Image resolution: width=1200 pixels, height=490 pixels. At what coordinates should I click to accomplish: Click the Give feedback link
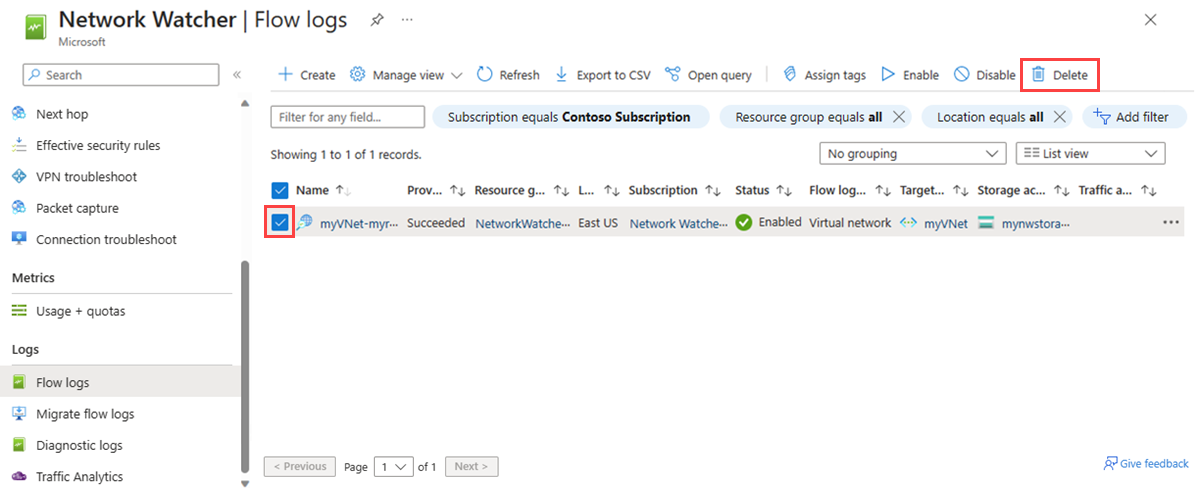point(1146,464)
